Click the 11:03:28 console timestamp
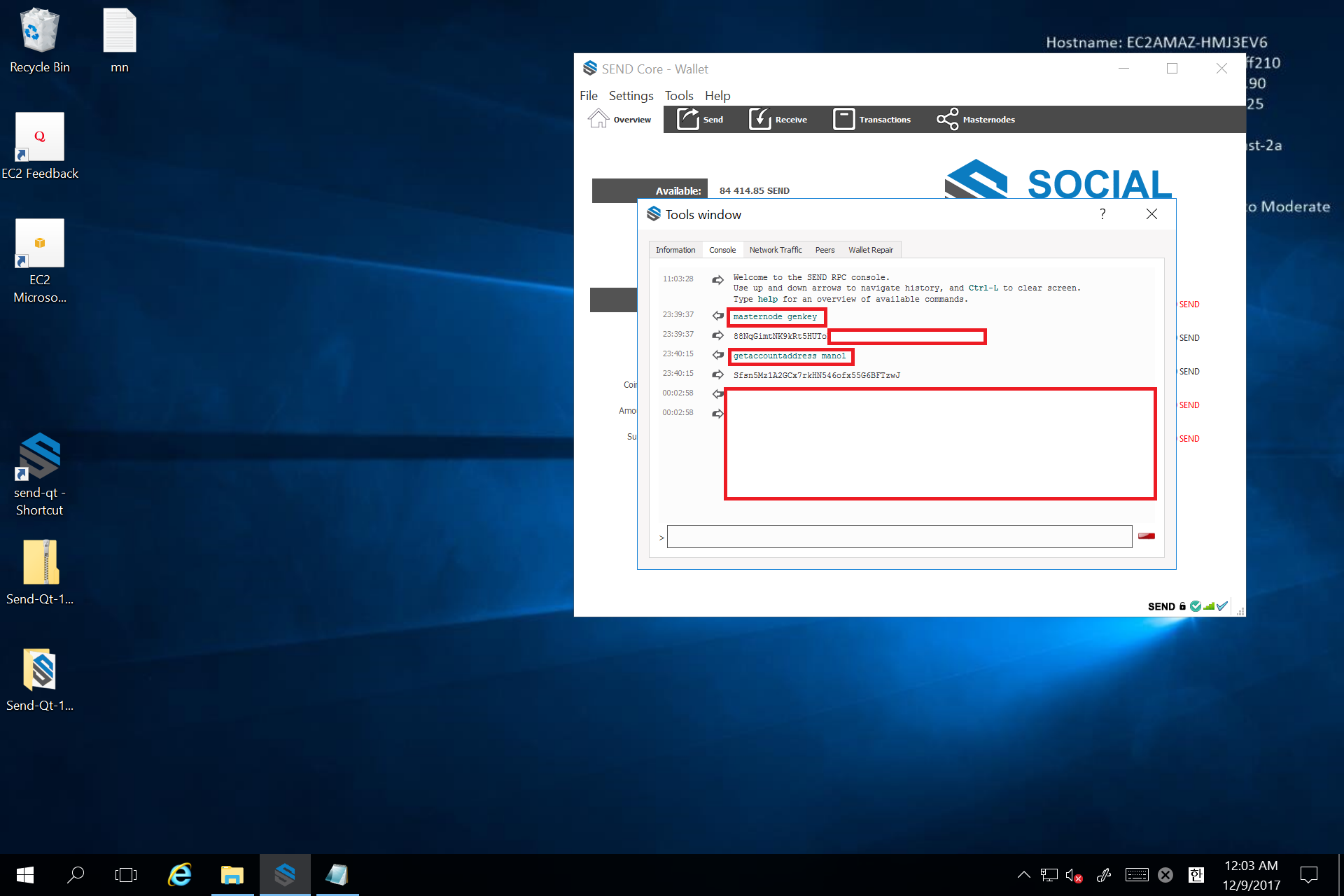 coord(678,279)
